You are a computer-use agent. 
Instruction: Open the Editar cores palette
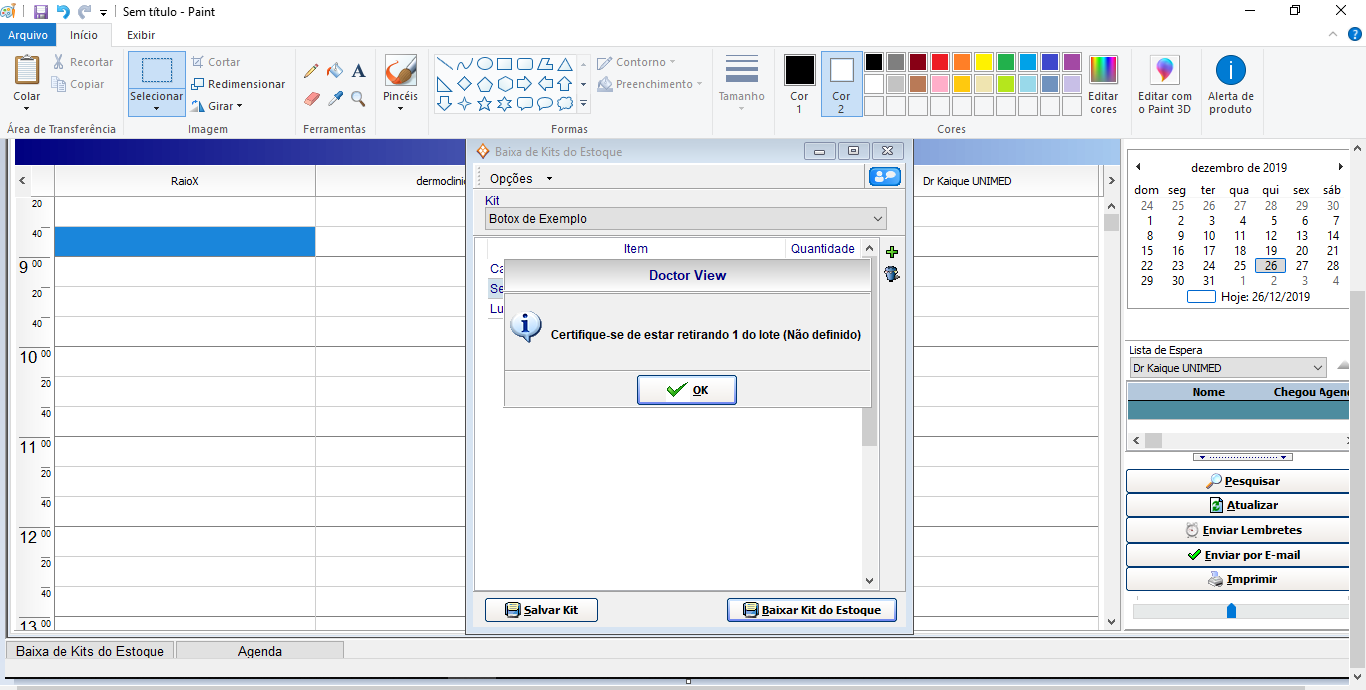[1103, 85]
